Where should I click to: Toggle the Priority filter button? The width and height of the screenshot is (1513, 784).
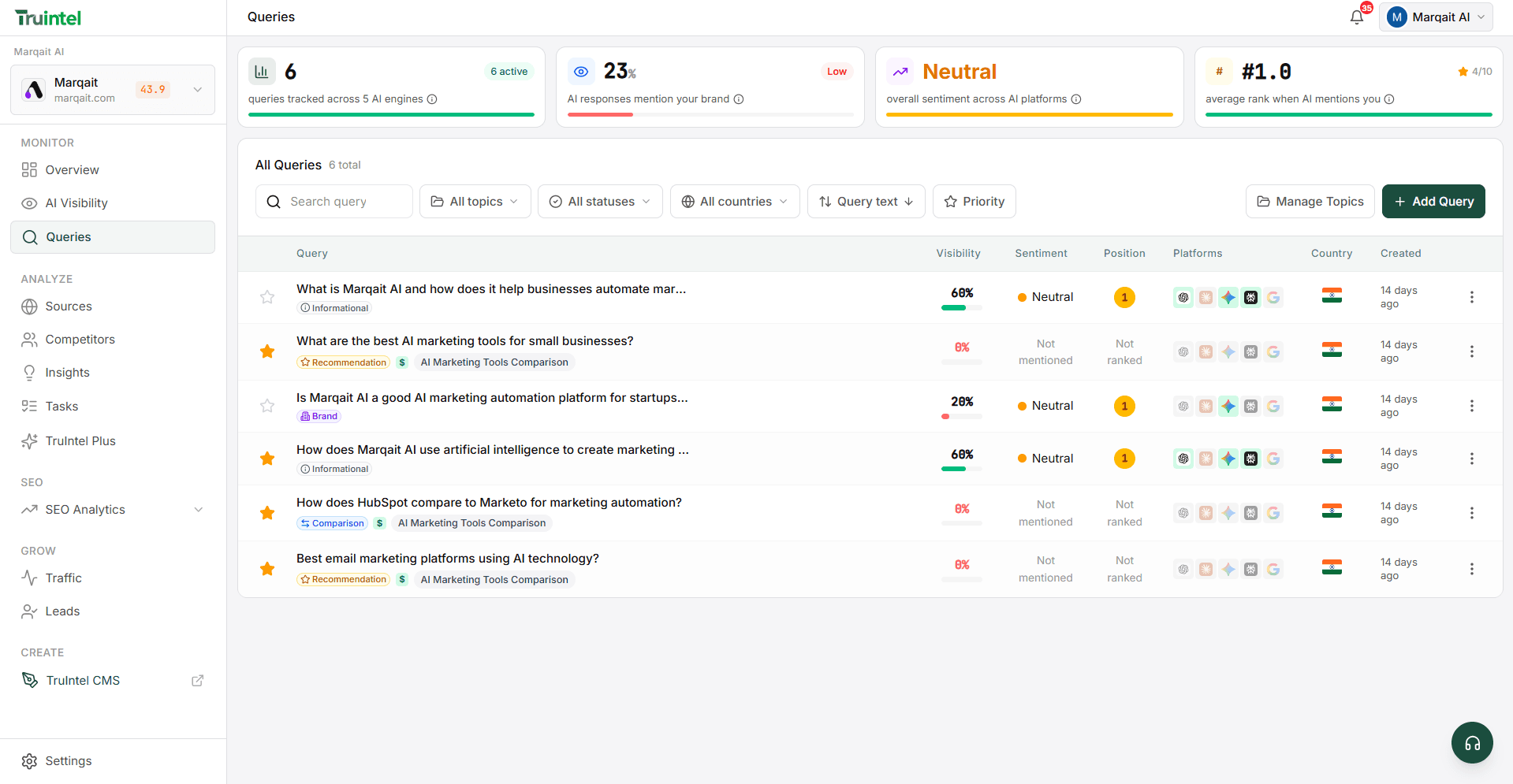pyautogui.click(x=974, y=202)
